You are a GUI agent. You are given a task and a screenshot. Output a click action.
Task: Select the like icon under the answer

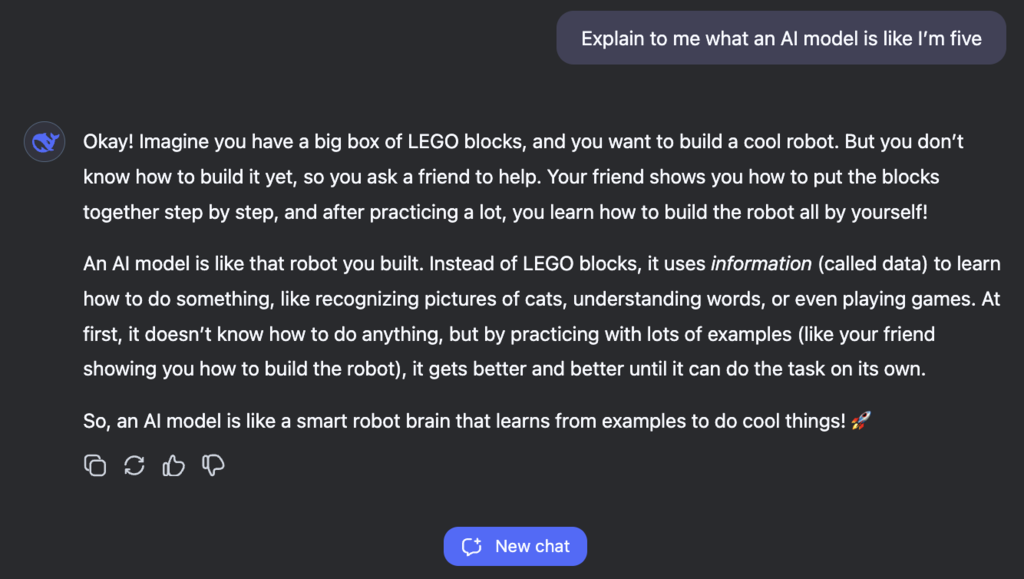click(x=173, y=465)
